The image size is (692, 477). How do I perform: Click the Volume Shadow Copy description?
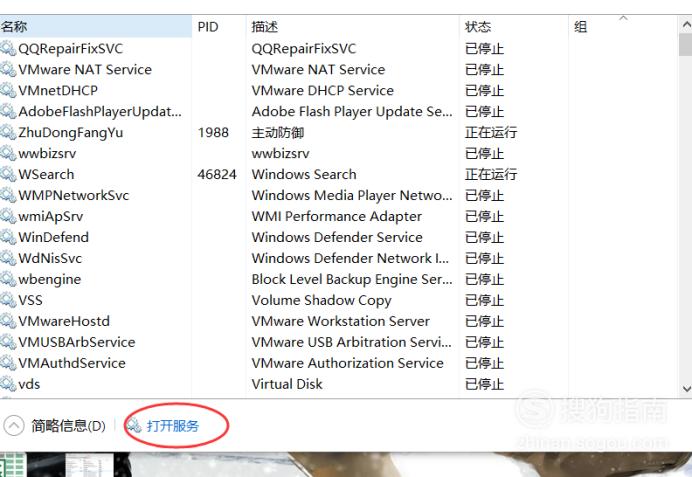point(322,300)
